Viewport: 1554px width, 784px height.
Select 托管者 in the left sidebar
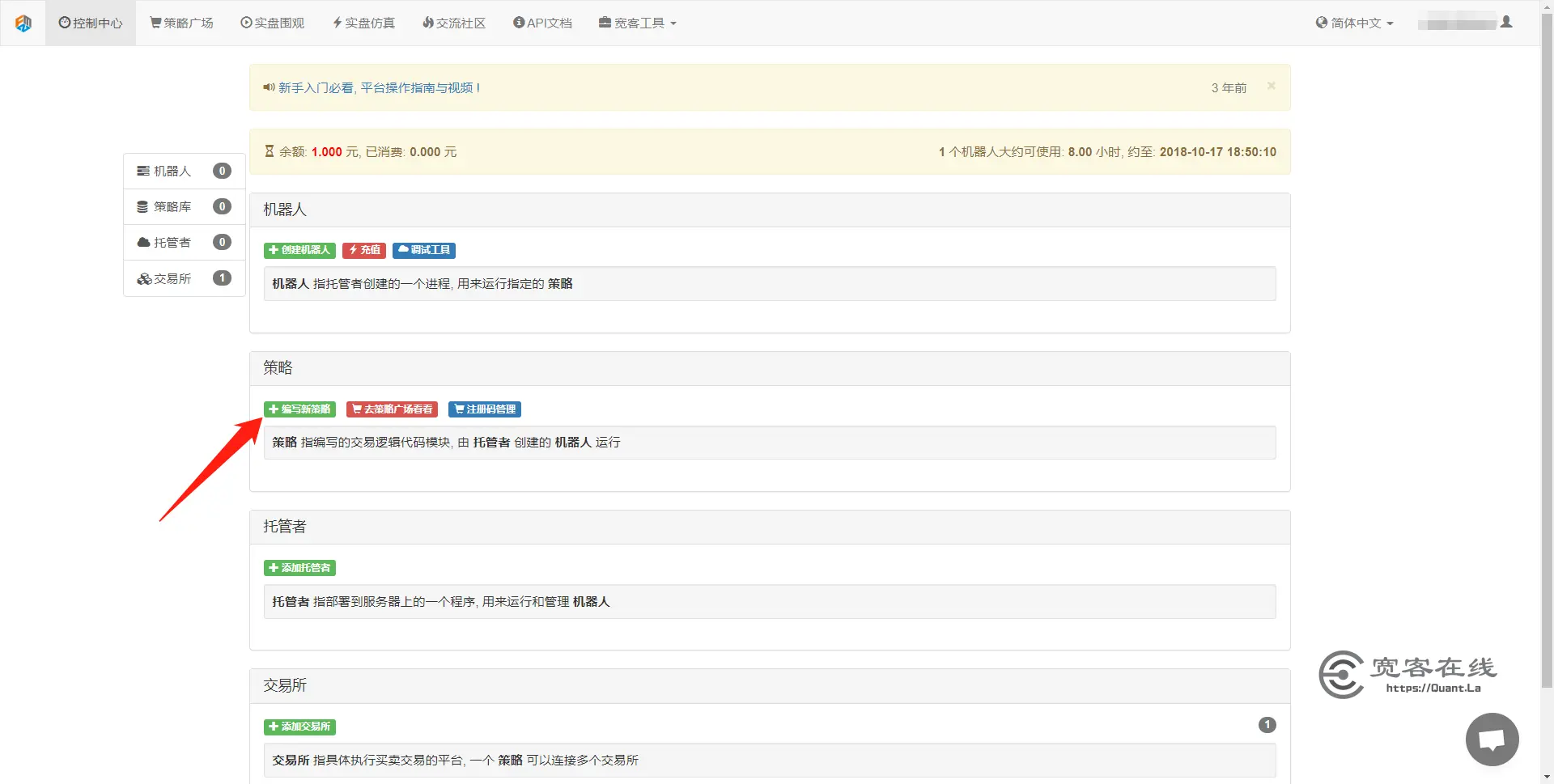click(185, 242)
